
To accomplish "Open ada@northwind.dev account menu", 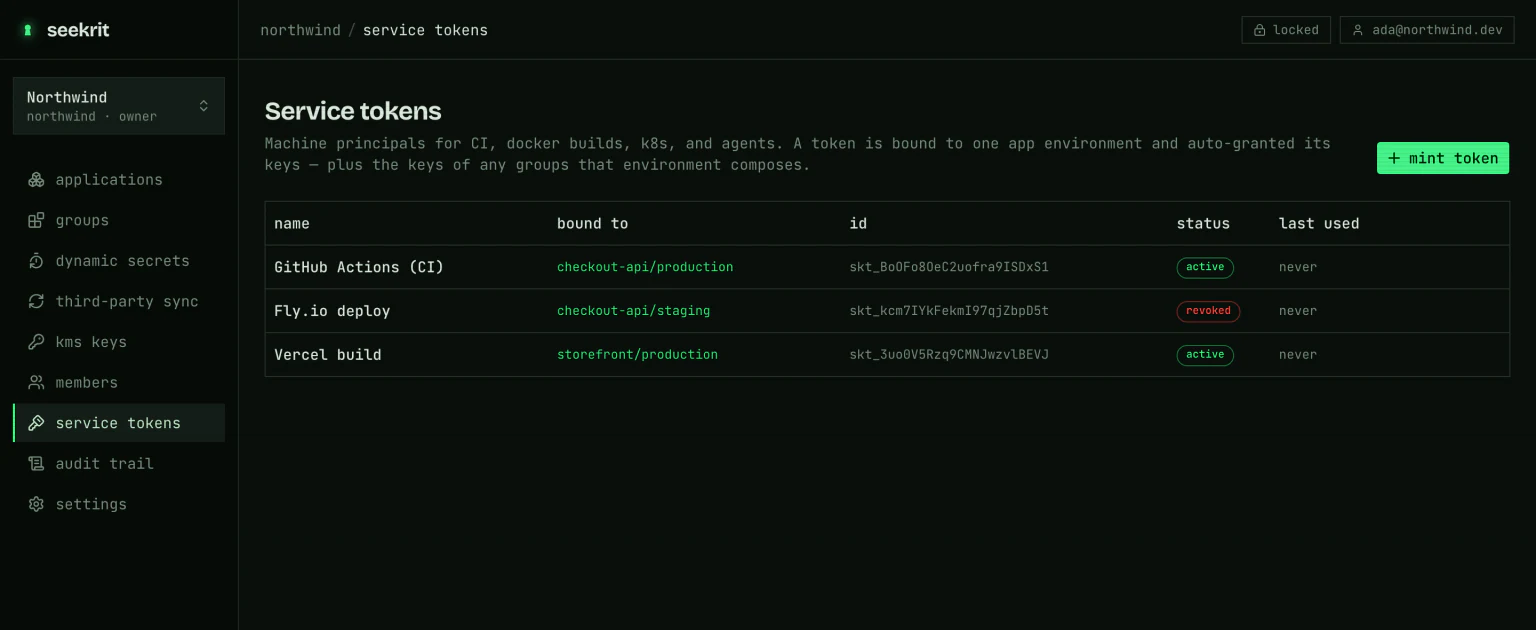I will (x=1427, y=30).
